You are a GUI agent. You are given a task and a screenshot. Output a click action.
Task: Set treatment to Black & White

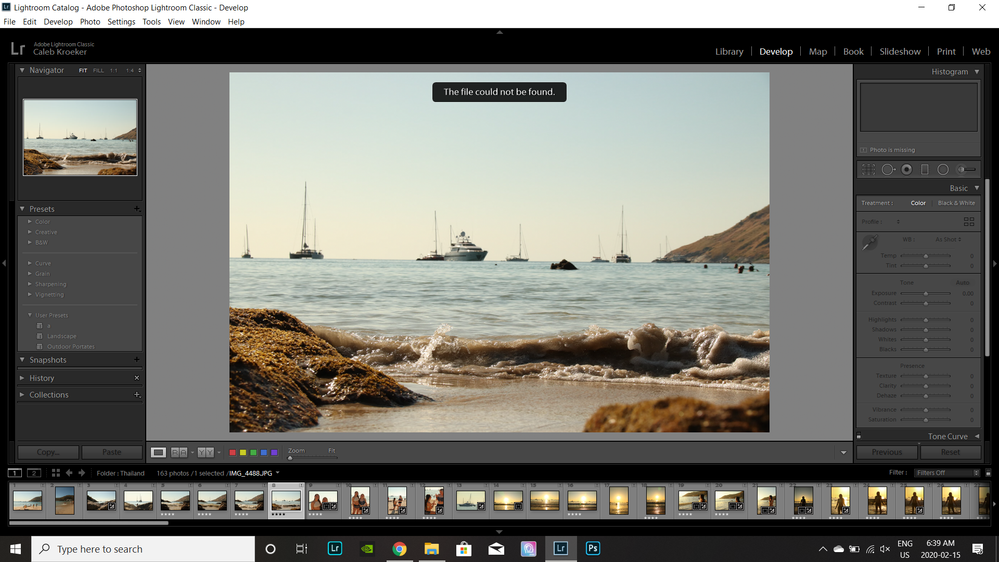(955, 203)
